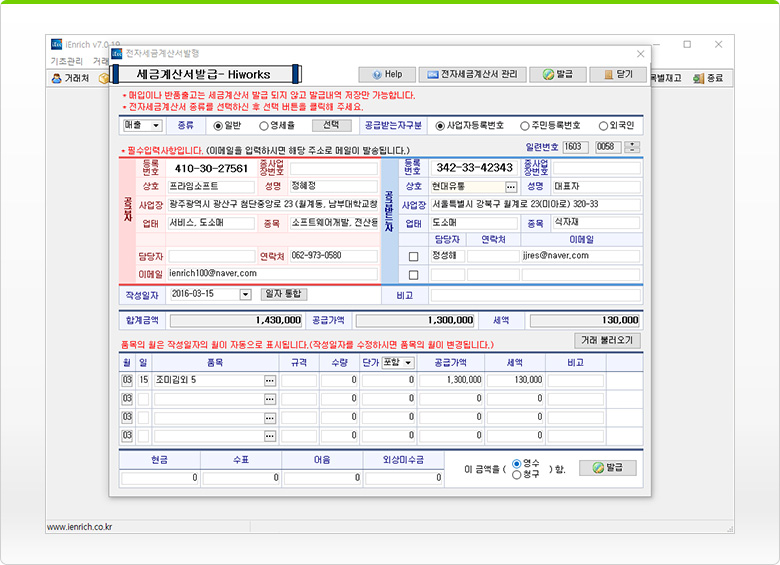Click the 선택 button
The width and height of the screenshot is (780, 565).
[331, 125]
